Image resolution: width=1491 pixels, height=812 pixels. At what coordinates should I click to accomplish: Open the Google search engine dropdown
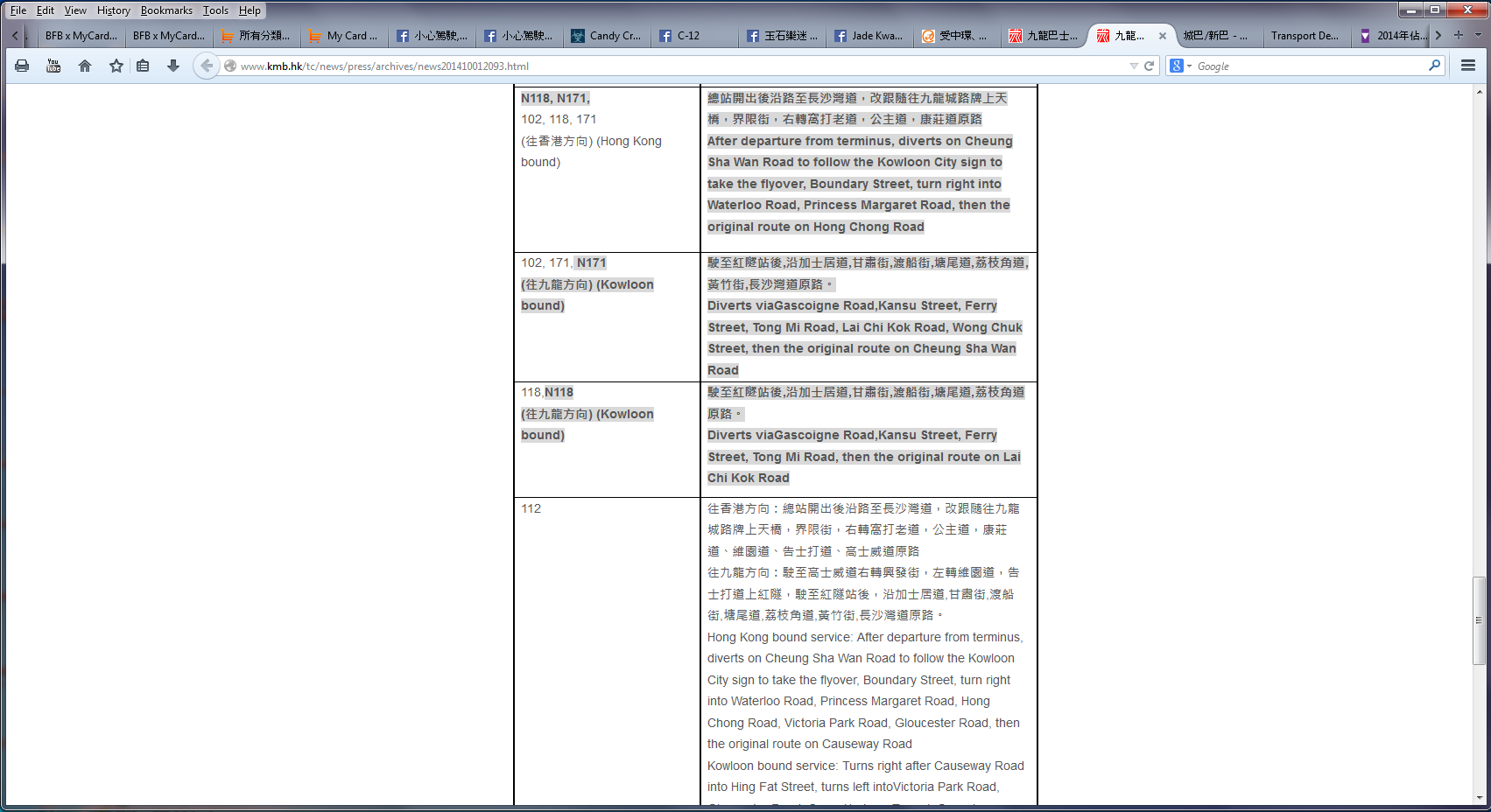(1181, 66)
